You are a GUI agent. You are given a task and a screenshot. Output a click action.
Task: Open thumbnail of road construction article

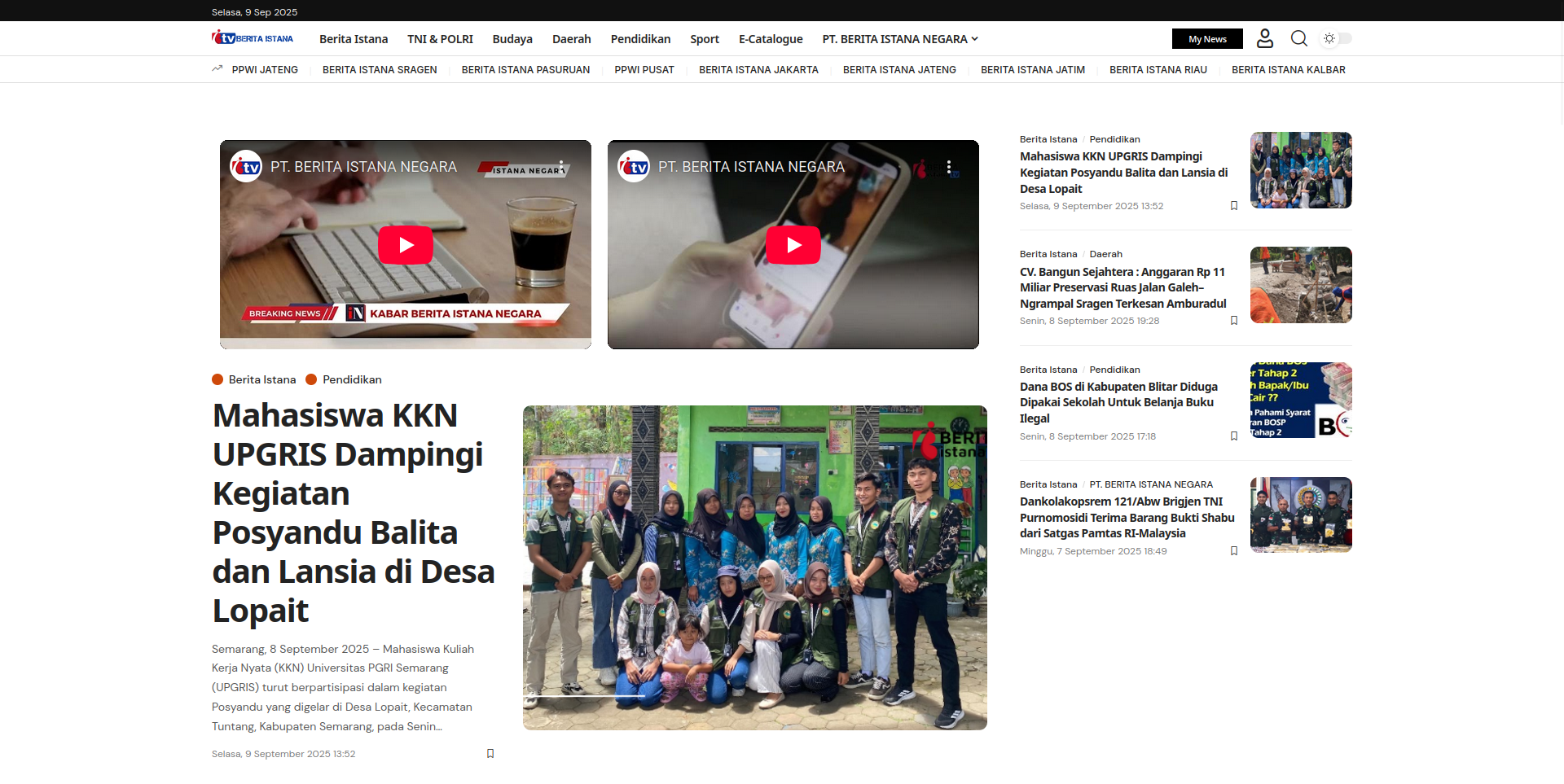(1301, 285)
